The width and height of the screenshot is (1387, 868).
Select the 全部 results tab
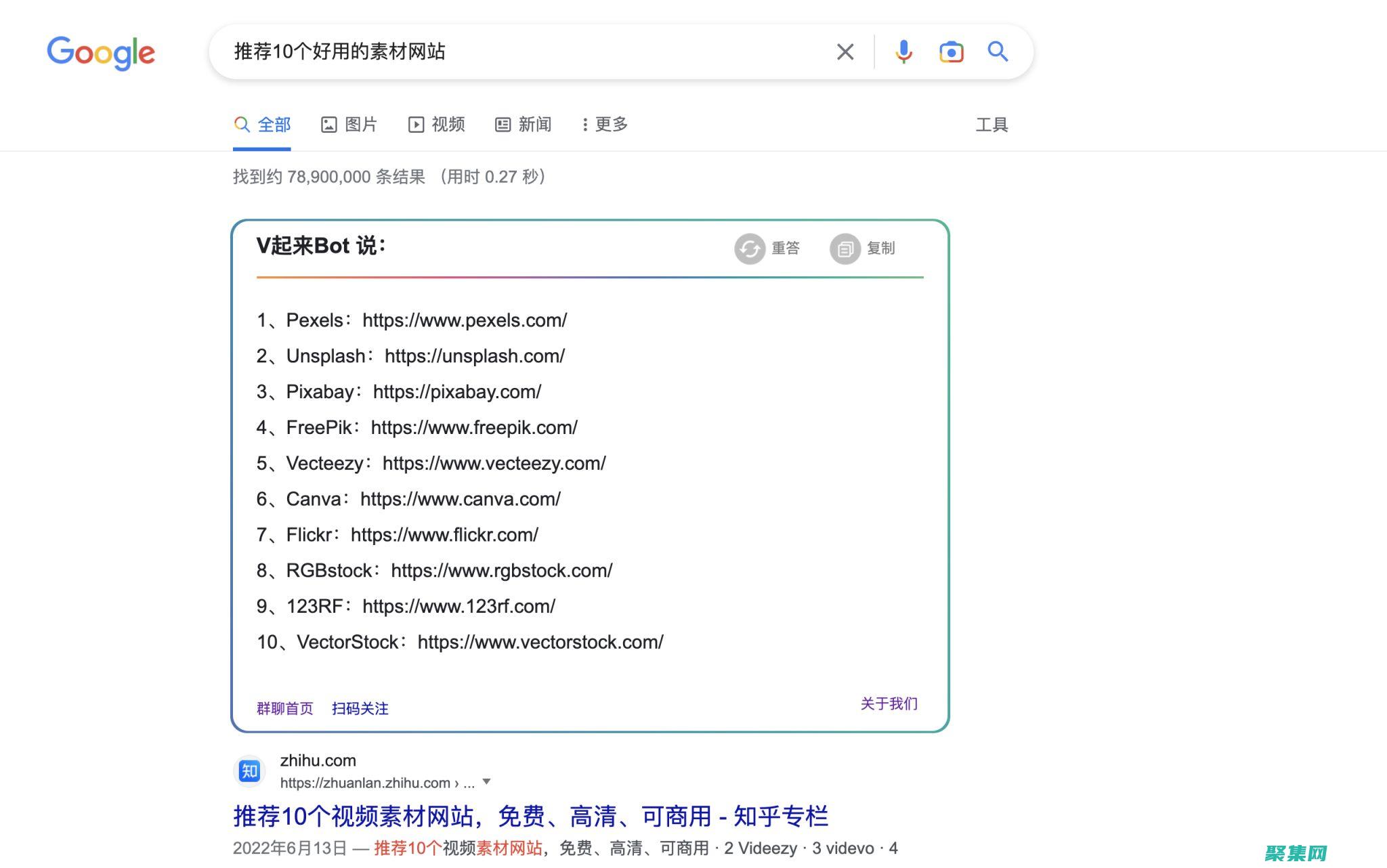(261, 124)
